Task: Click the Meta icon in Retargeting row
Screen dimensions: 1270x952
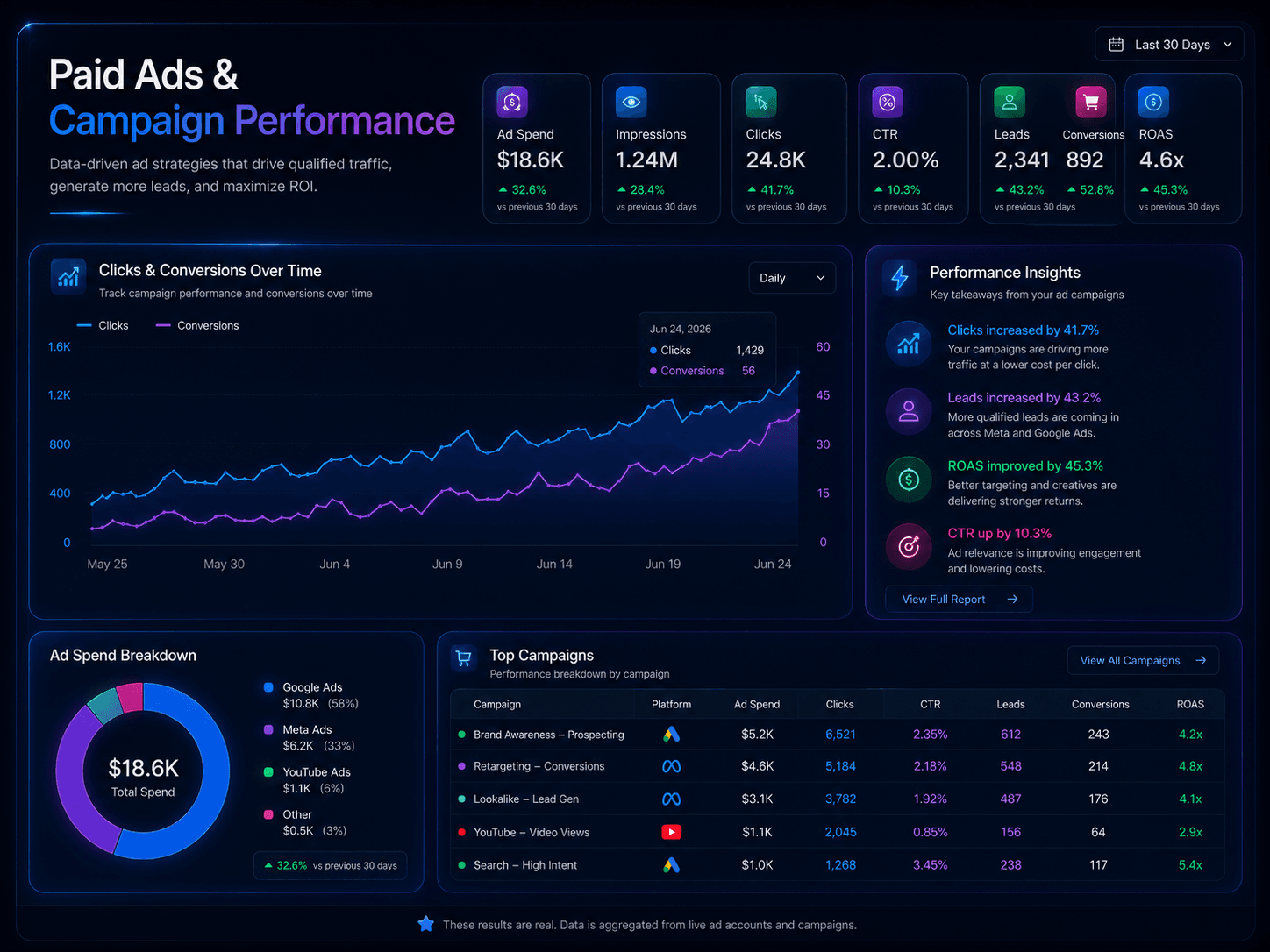Action: [x=671, y=766]
